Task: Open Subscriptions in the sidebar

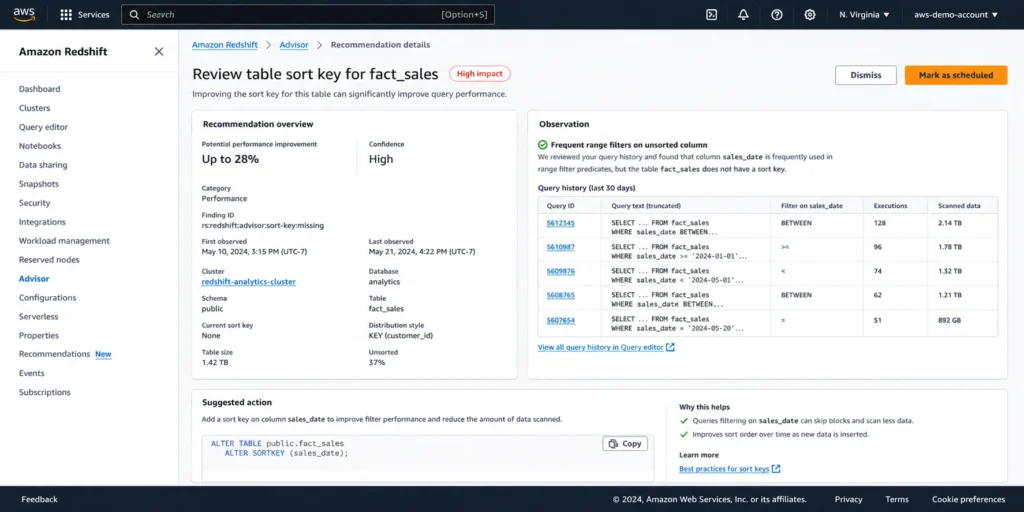Action: tap(44, 392)
